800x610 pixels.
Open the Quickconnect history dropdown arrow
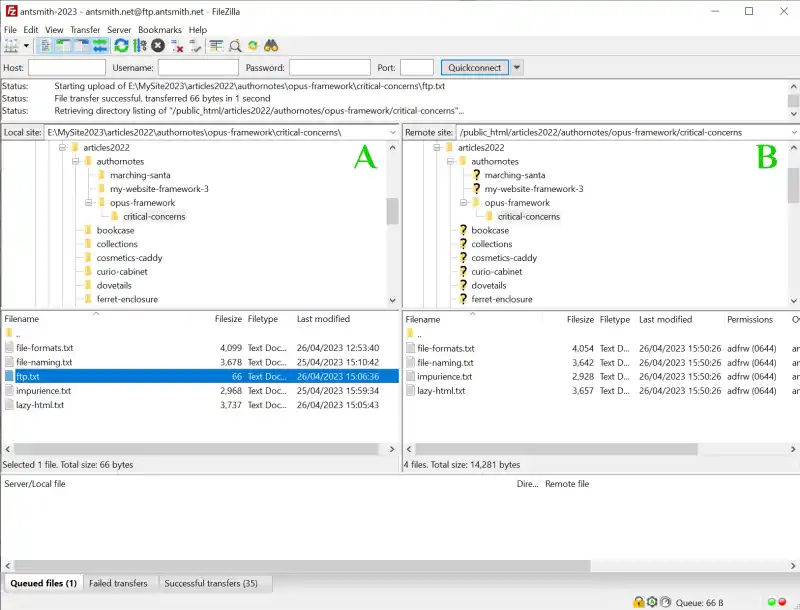click(517, 67)
